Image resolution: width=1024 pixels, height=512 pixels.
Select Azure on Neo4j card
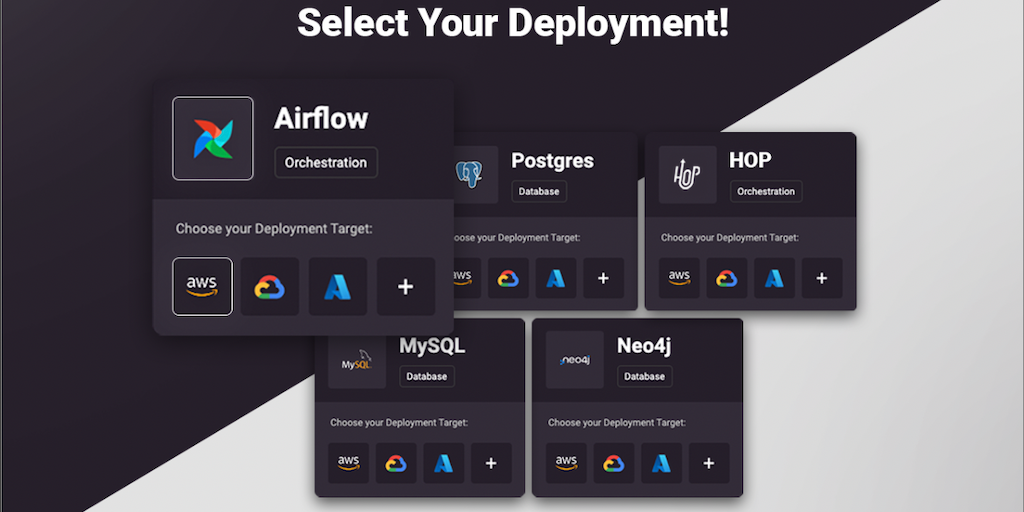(x=662, y=463)
